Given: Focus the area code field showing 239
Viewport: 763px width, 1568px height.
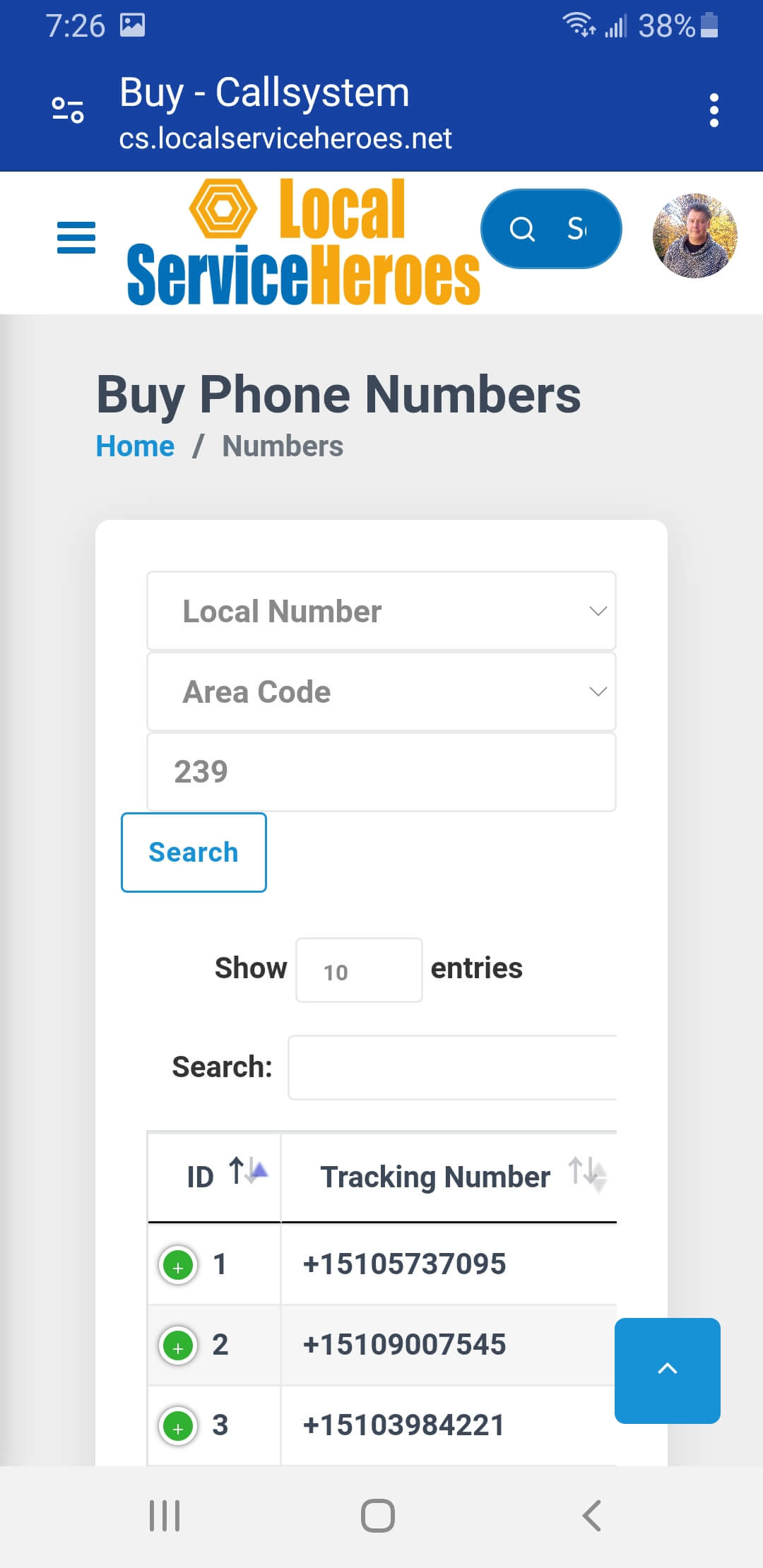Looking at the screenshot, I should 381,772.
